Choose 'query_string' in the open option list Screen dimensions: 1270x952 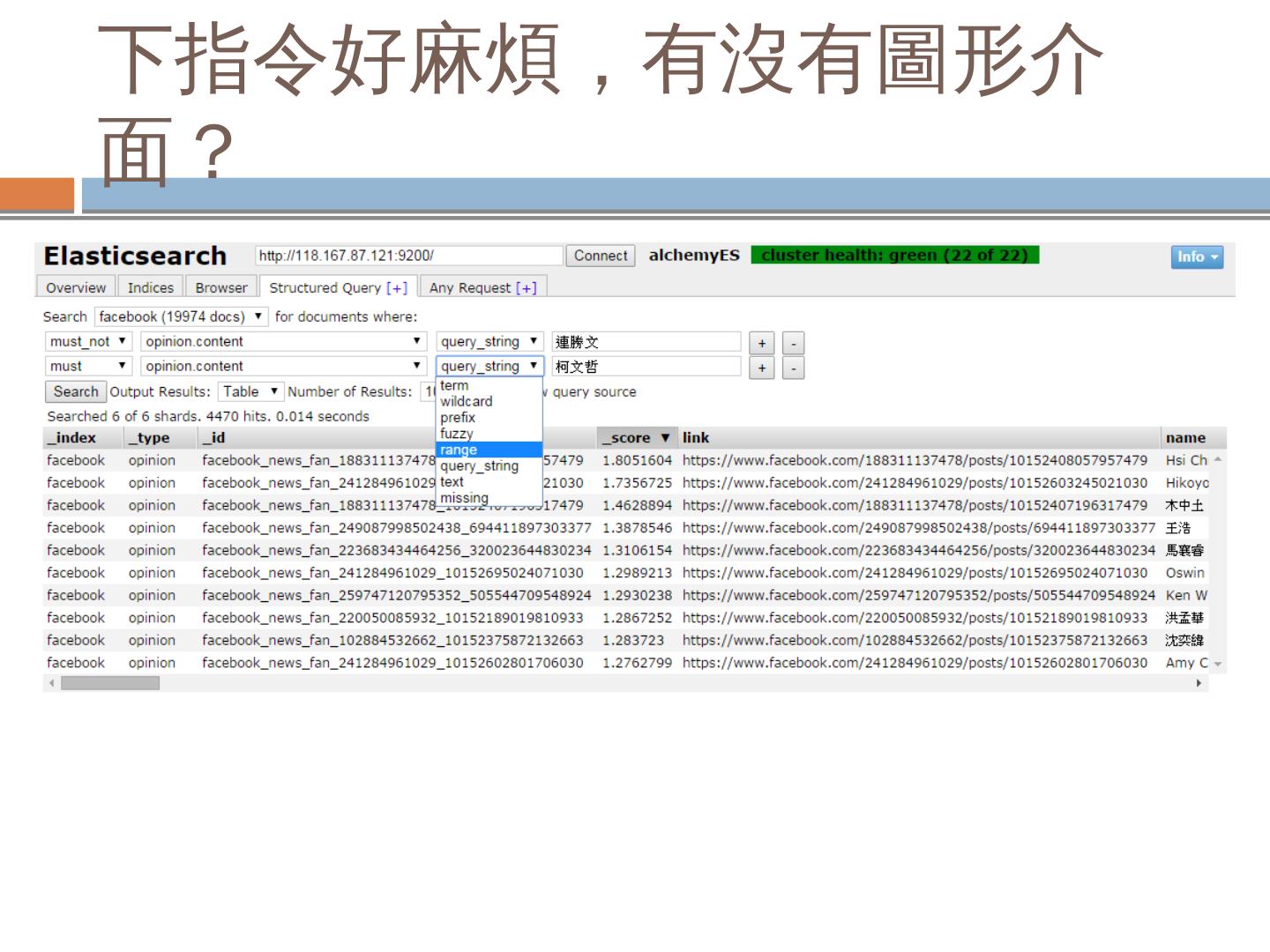(x=489, y=465)
